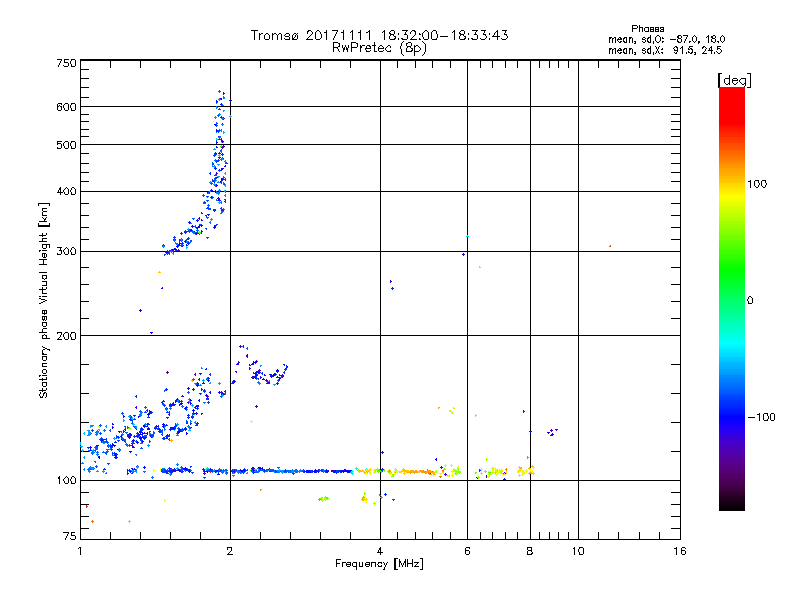This screenshot has width=800, height=600.
Task: Click the black bottom of the colorbar
Action: 732,503
